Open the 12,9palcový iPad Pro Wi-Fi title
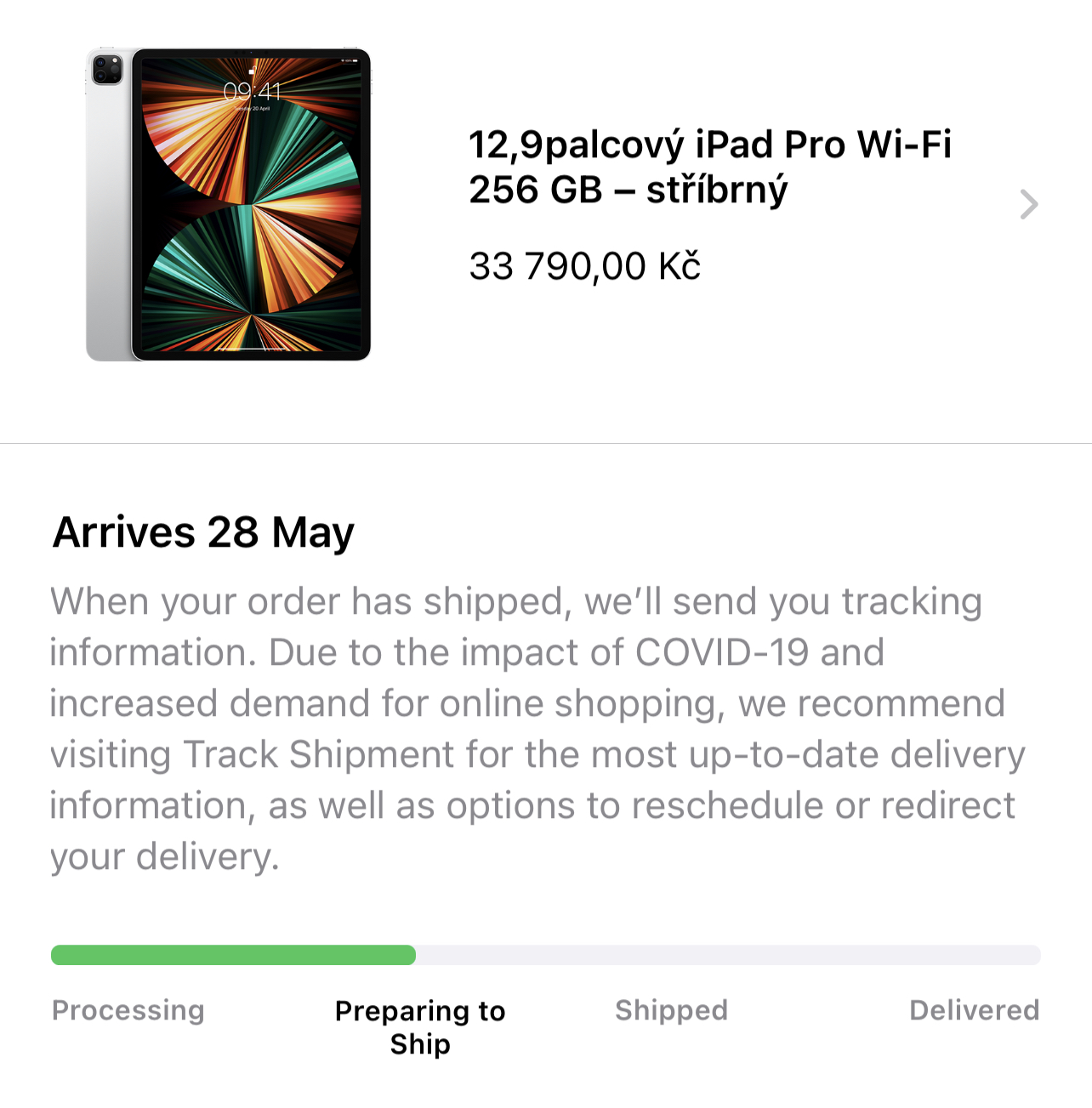Image resolution: width=1092 pixels, height=1108 pixels. click(710, 145)
